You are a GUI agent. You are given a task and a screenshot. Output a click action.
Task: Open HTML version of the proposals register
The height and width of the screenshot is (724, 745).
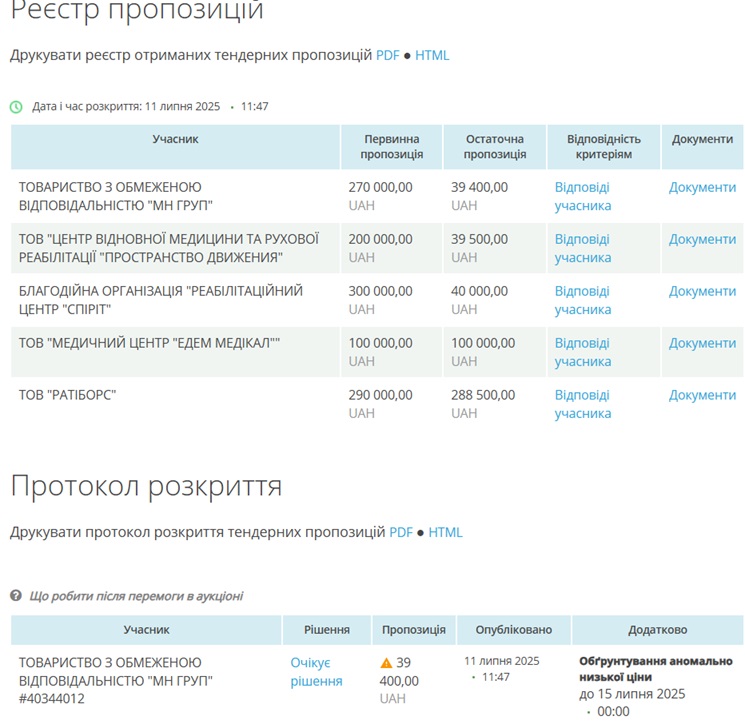tap(432, 56)
